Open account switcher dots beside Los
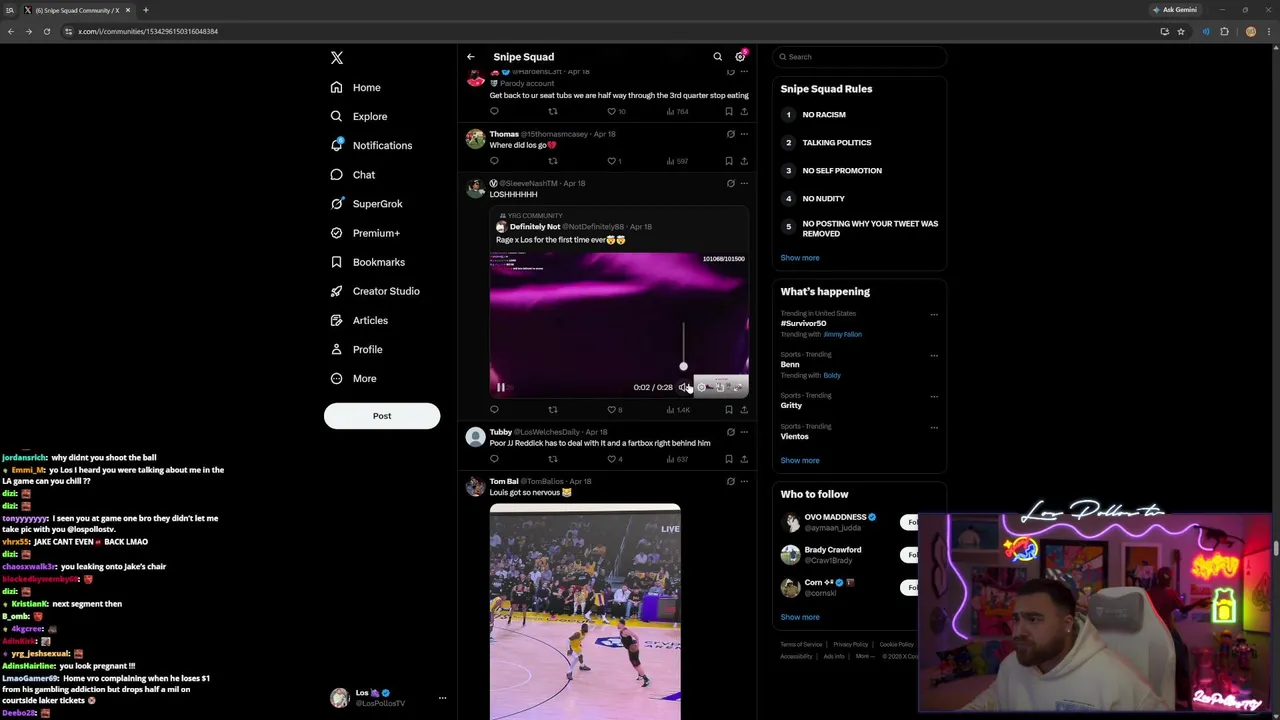1280x720 pixels. (x=442, y=698)
